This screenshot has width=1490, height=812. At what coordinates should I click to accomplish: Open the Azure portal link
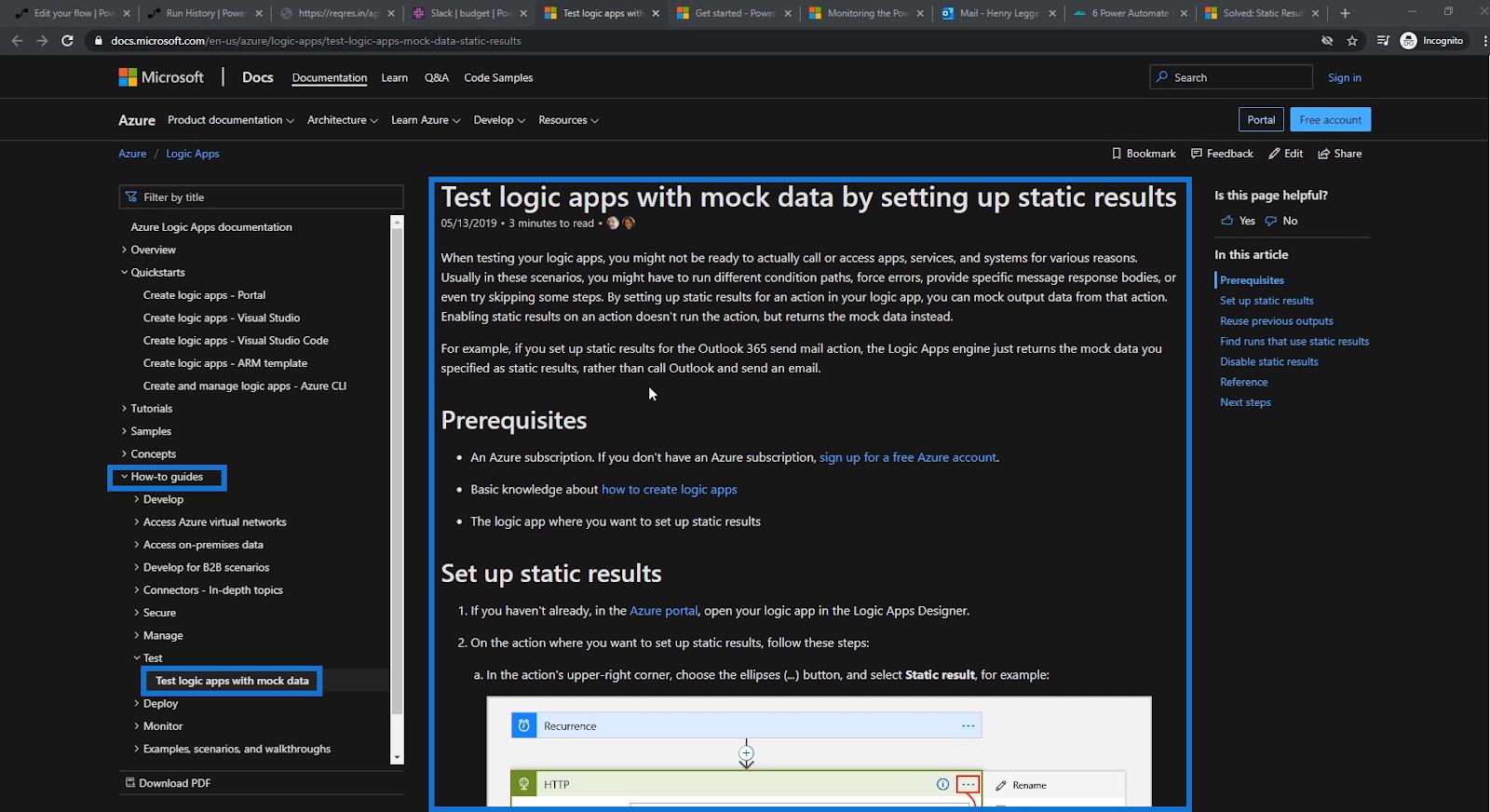coord(663,611)
